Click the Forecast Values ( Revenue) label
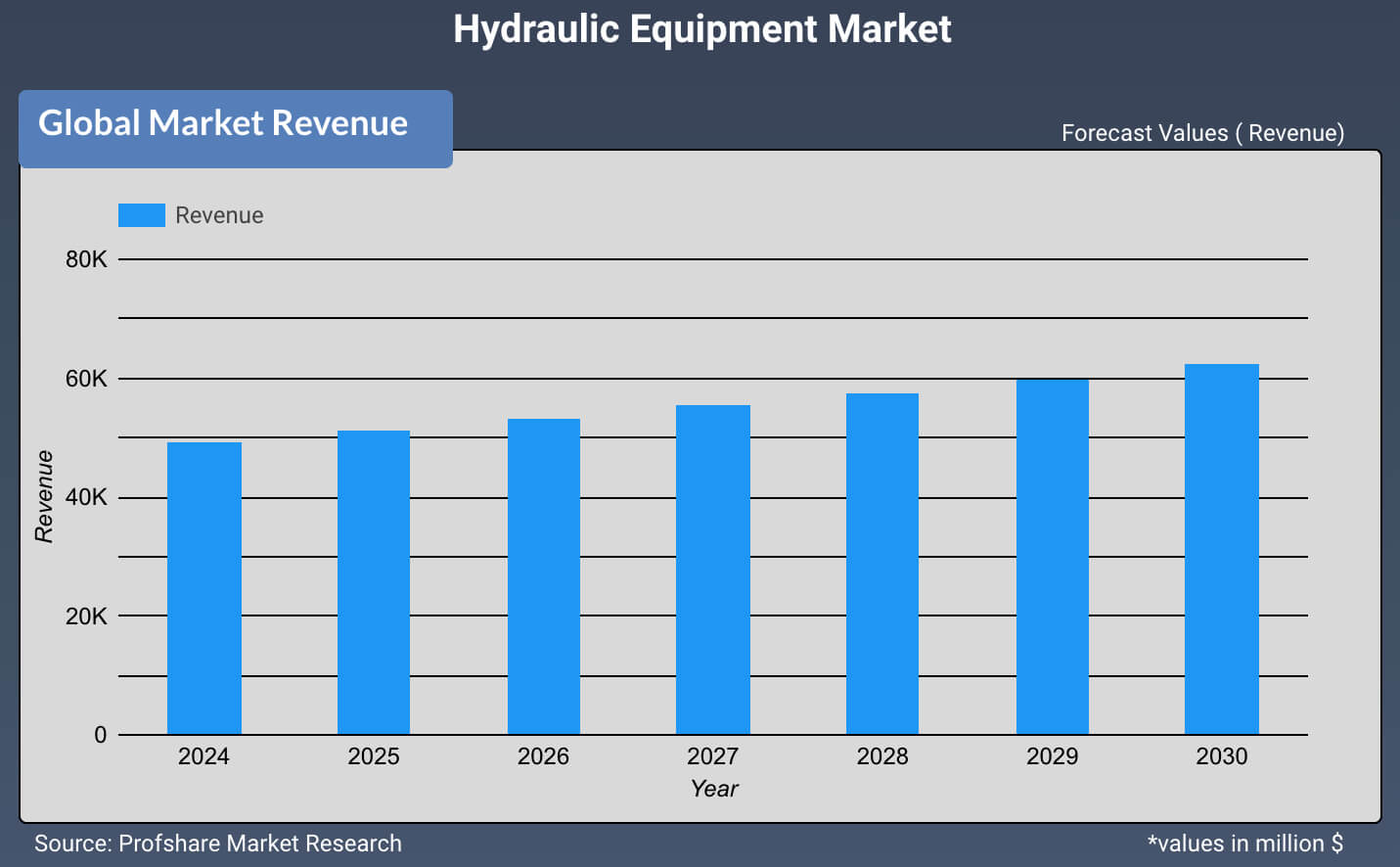The height and width of the screenshot is (867, 1400). [1203, 133]
